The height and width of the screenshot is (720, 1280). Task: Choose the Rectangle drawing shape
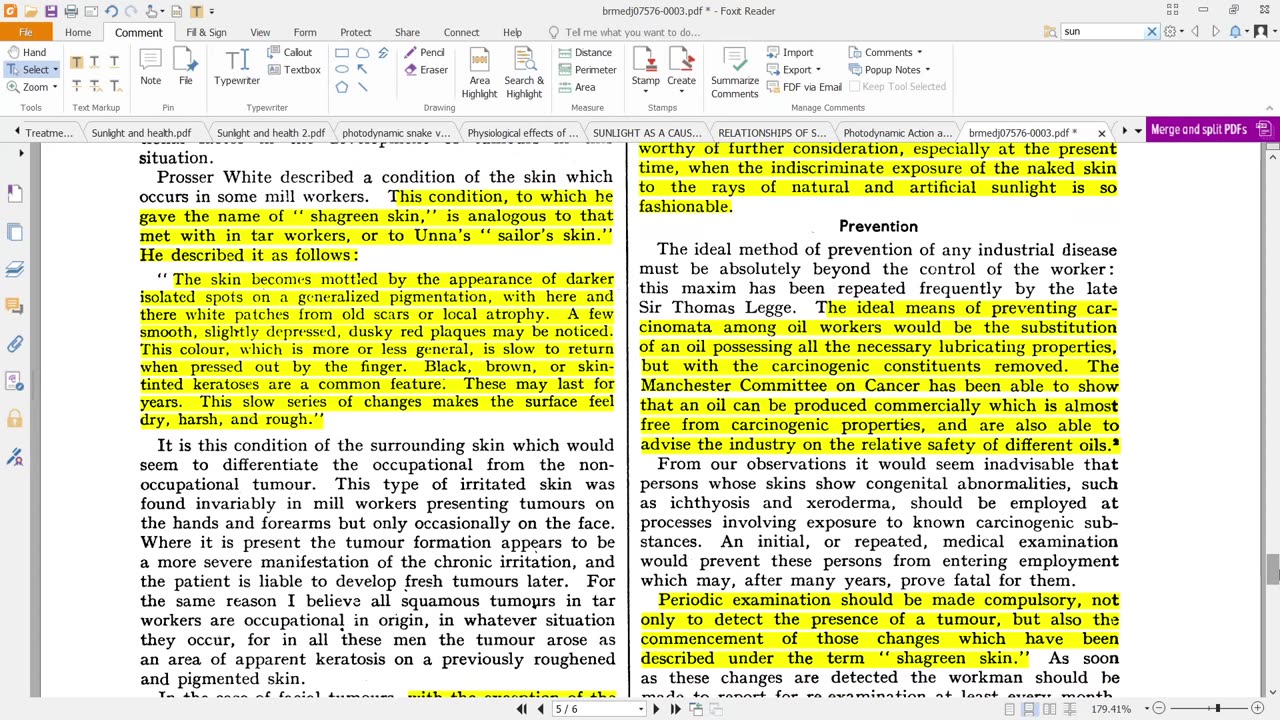click(x=342, y=52)
